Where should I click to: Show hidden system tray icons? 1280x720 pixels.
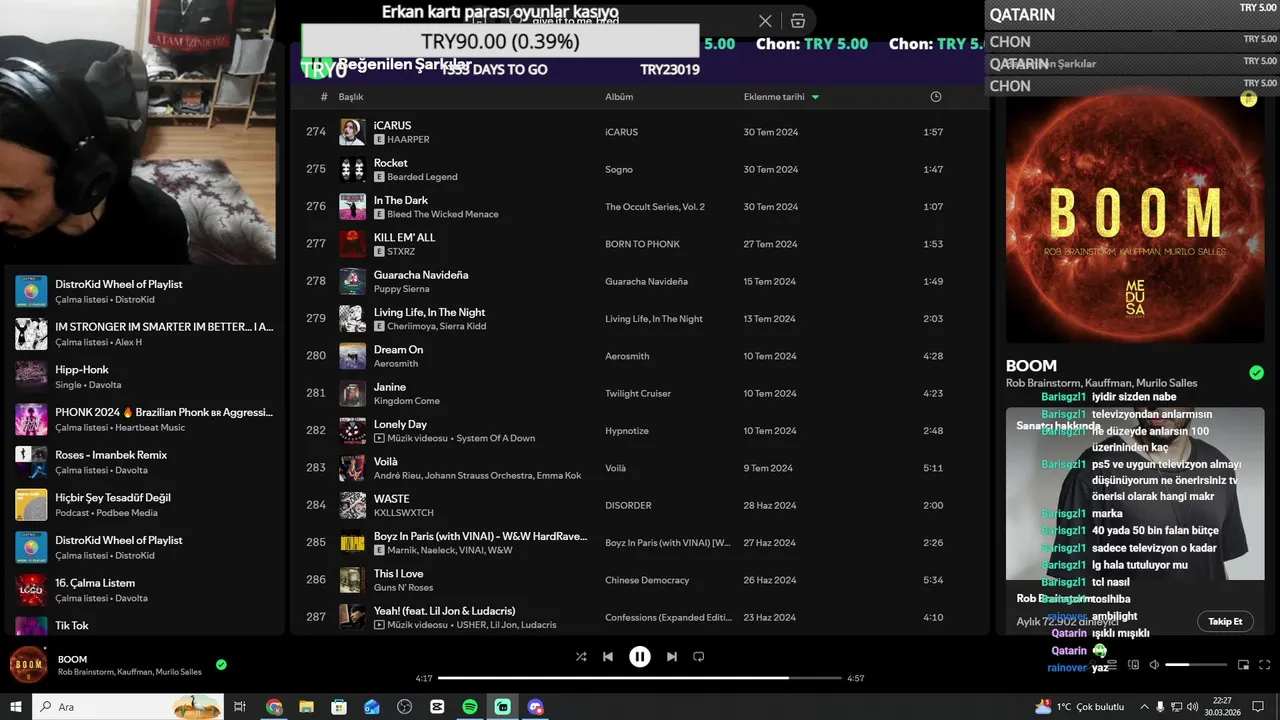[1144, 707]
